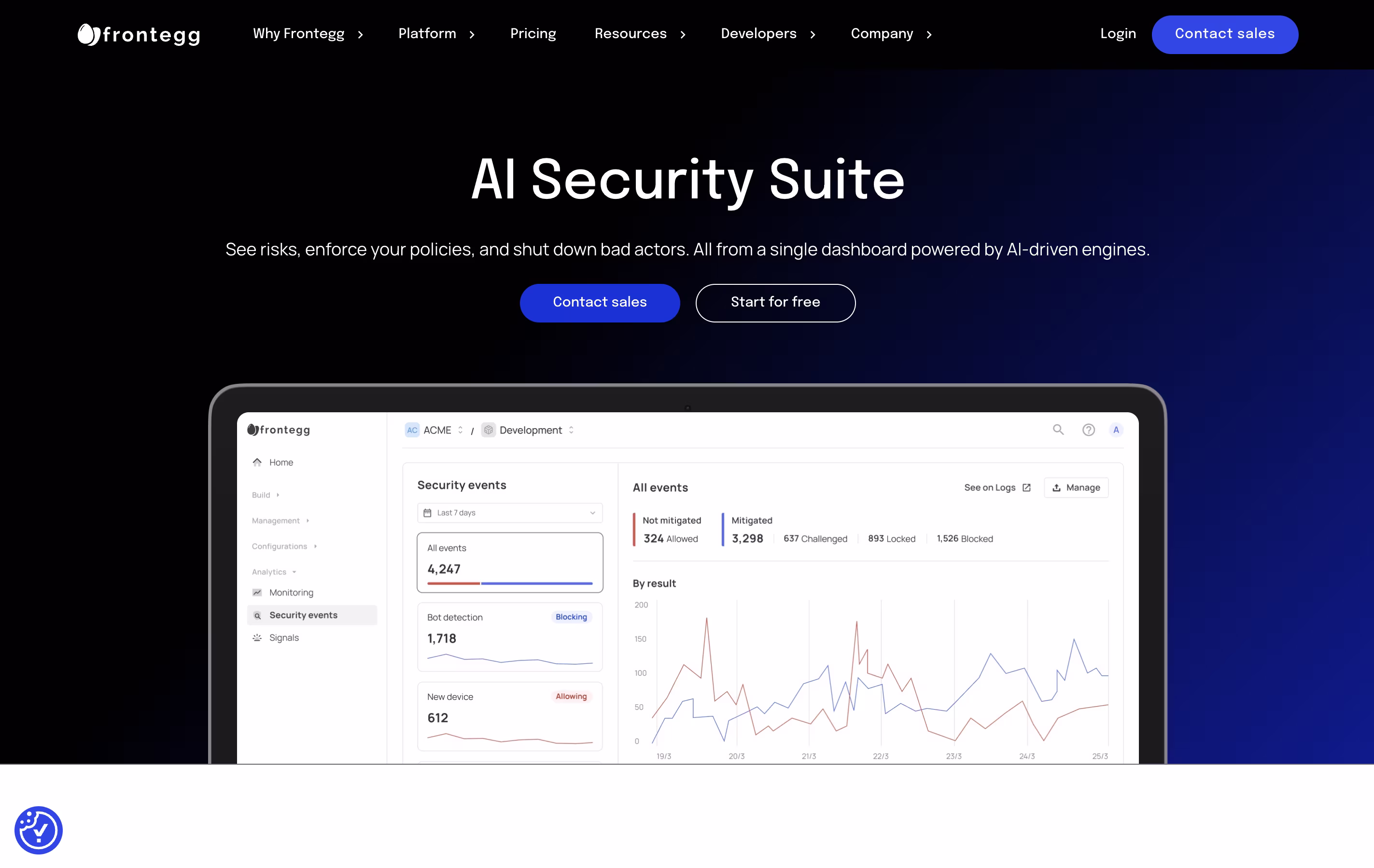Click the Start for free button
The height and width of the screenshot is (868, 1374).
775,303
